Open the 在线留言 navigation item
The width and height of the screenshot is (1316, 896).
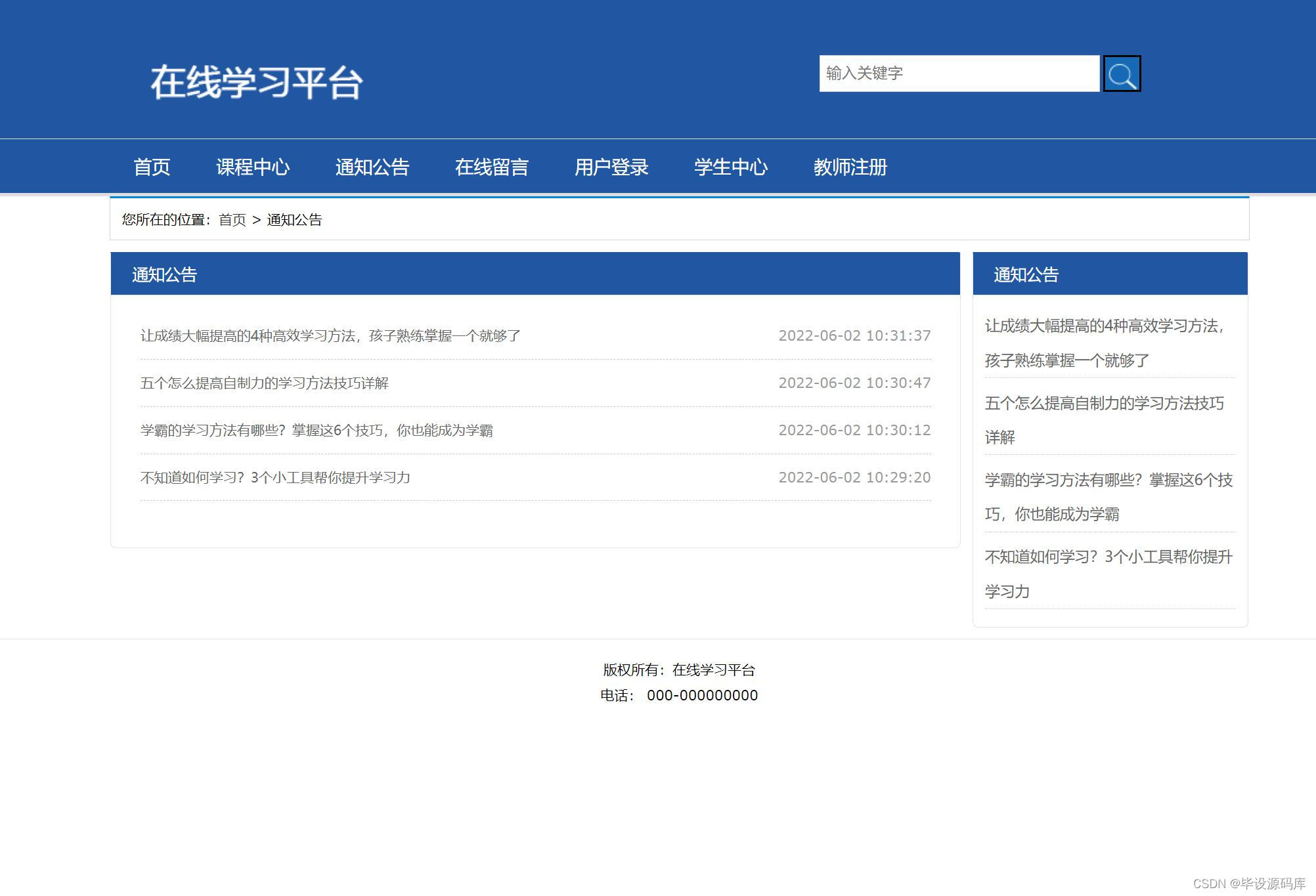click(x=492, y=167)
